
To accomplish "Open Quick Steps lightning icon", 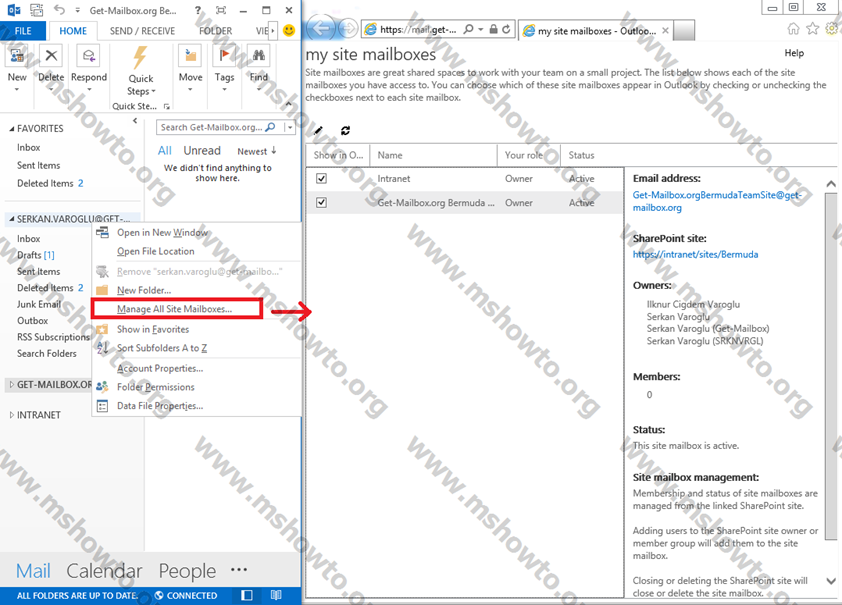I will click(x=141, y=57).
